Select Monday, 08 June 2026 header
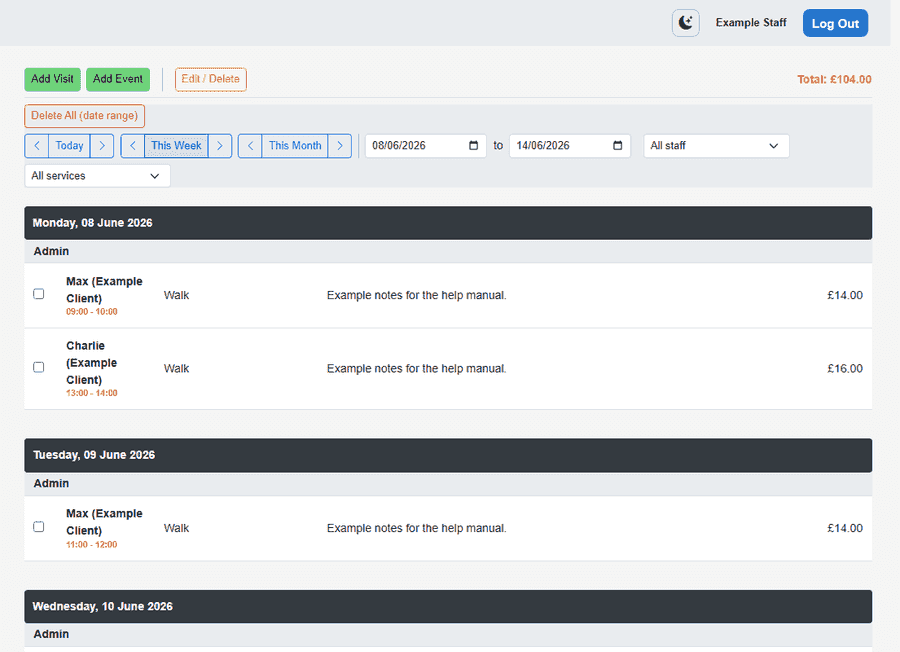Viewport: 900px width, 652px height. [448, 223]
